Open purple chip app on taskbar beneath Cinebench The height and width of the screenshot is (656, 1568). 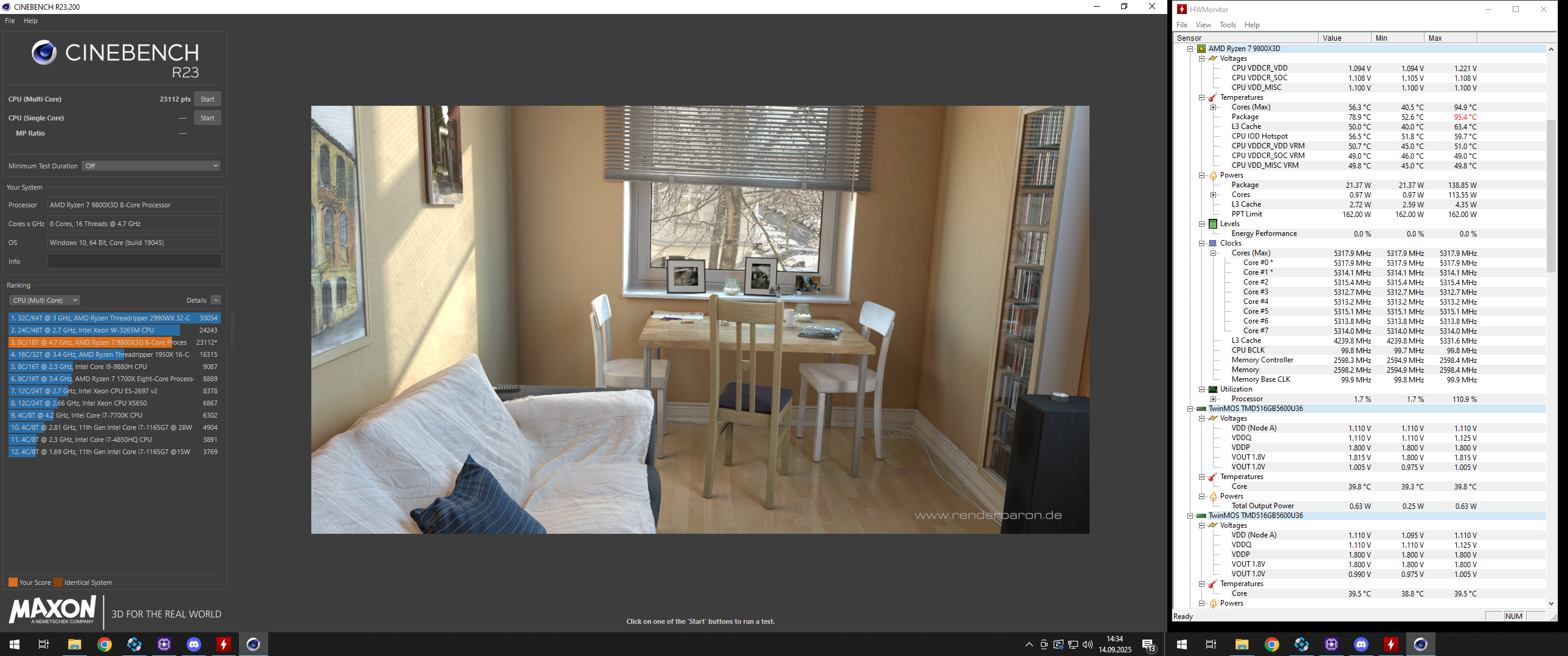(164, 644)
